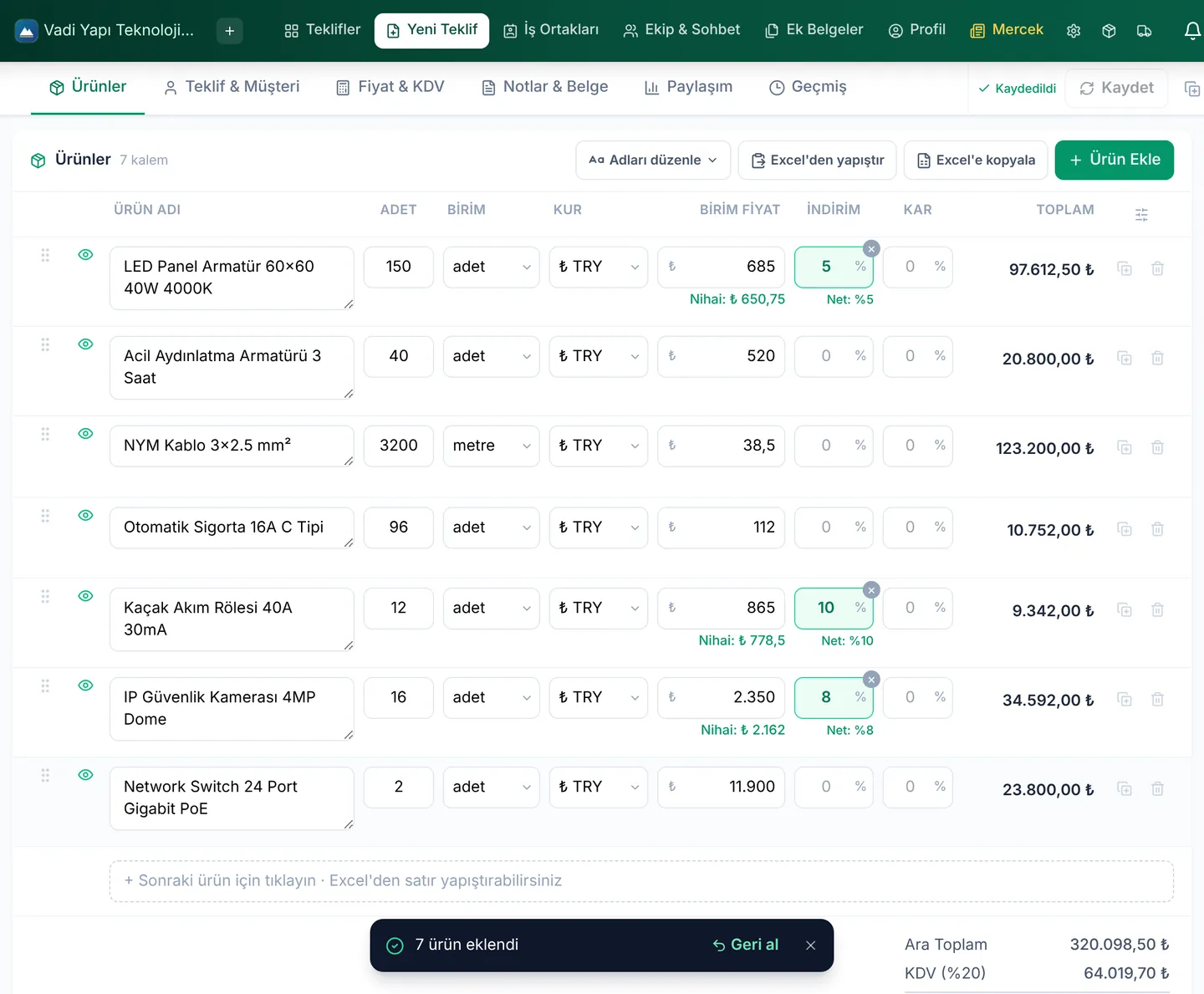Clear the discount on LED Panel row
This screenshot has height=994, width=1204.
pos(871,248)
